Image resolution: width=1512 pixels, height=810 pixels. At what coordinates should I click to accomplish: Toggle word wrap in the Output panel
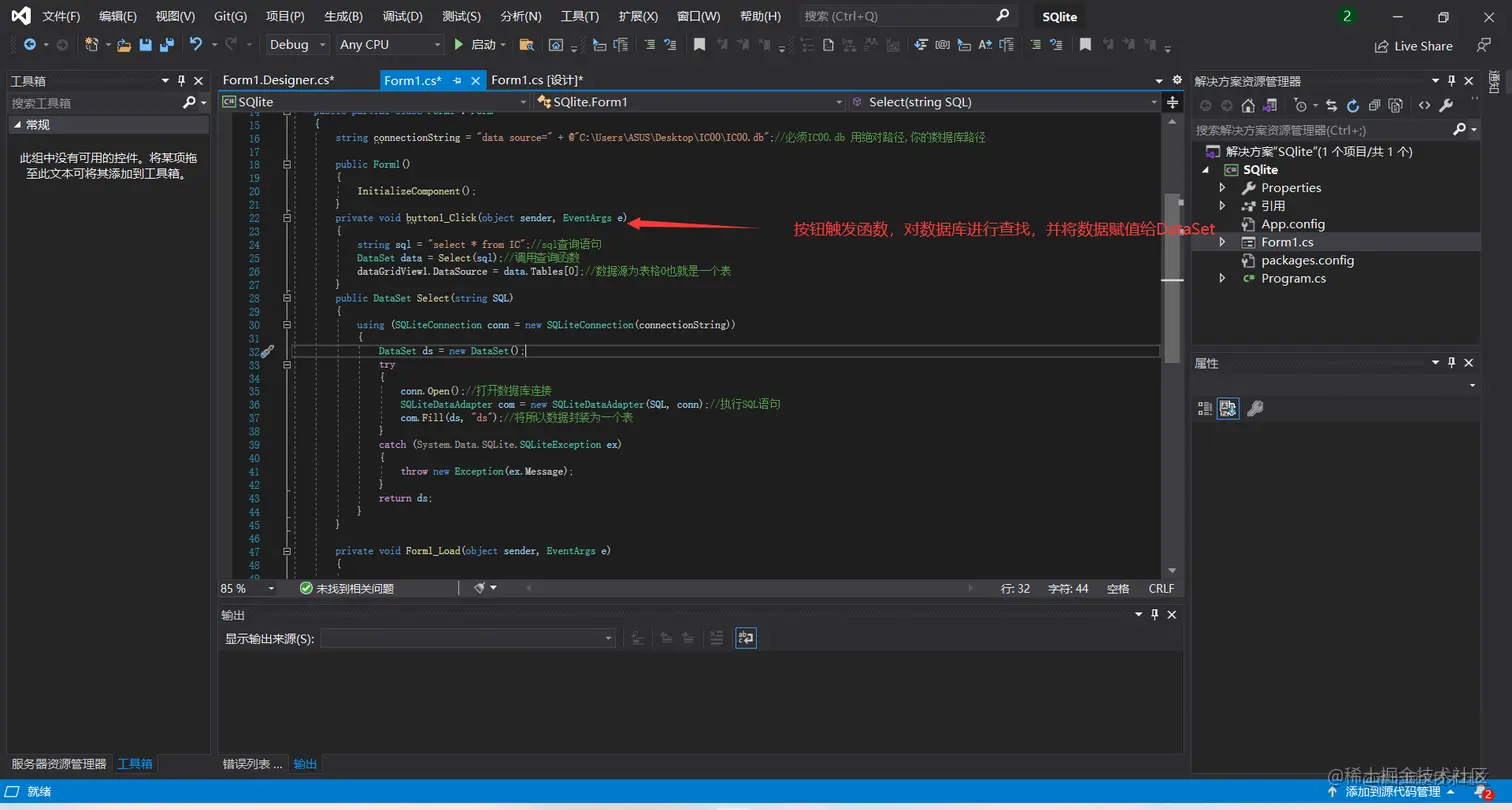tap(745, 638)
